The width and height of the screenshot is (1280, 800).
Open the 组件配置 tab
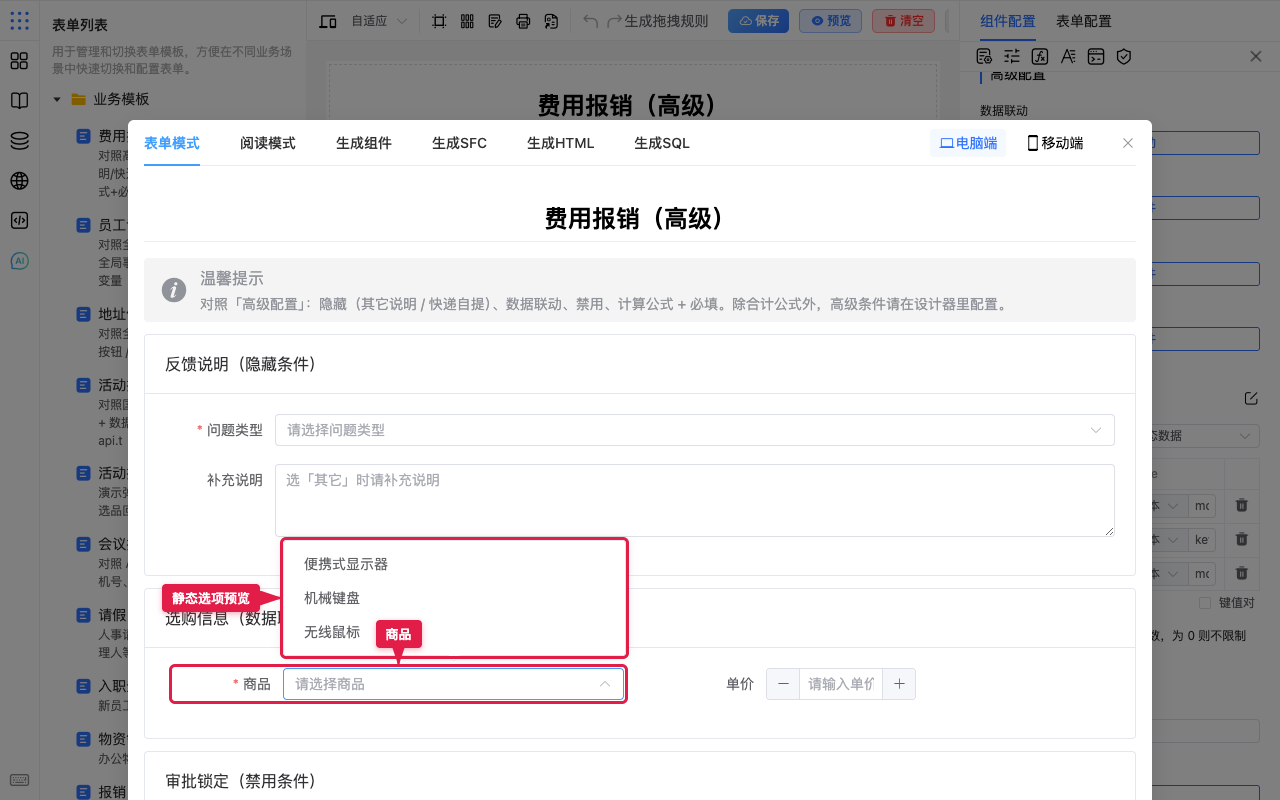1008,21
